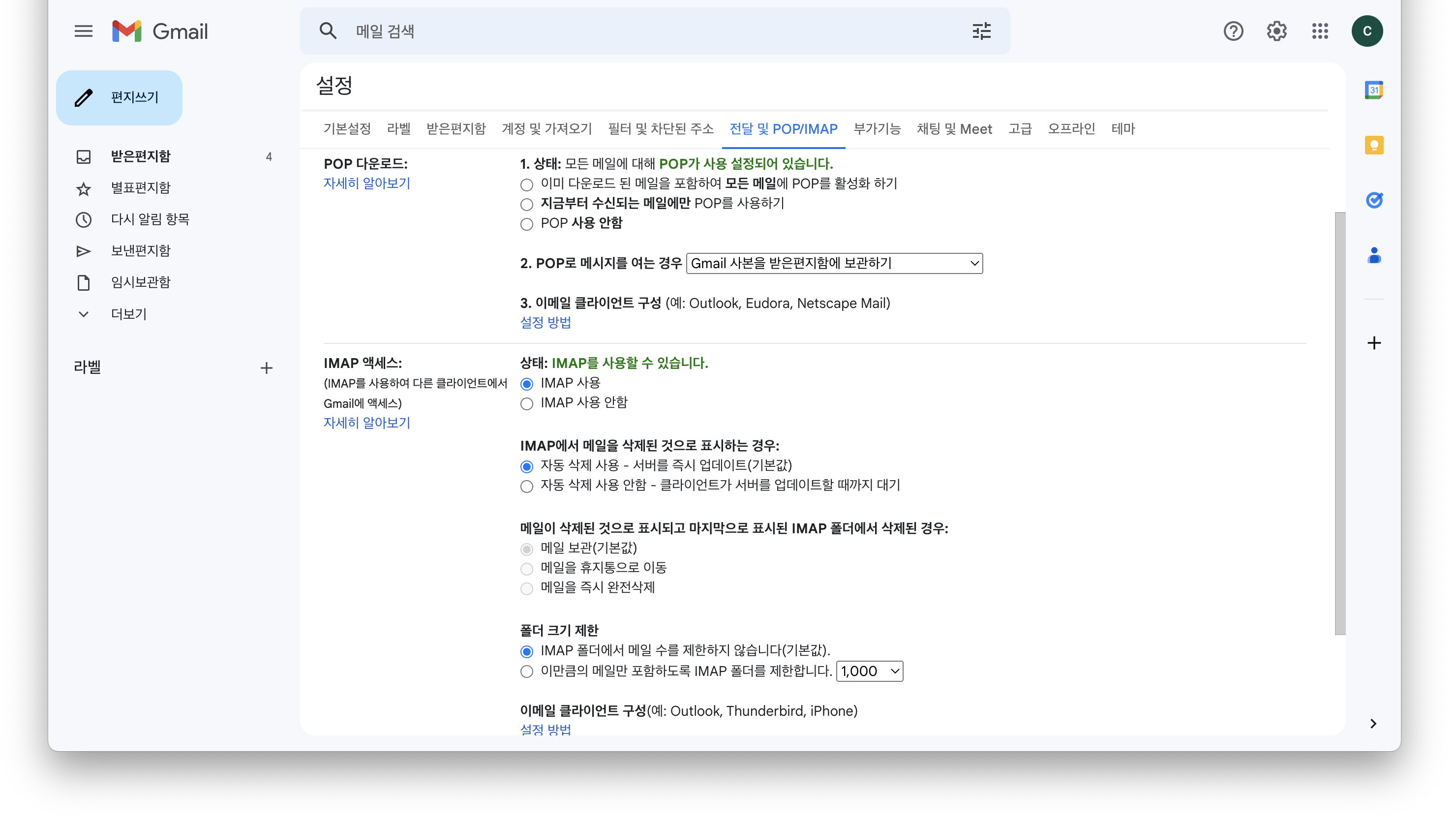Open the Google apps grid icon
The height and width of the screenshot is (824, 1456).
coord(1320,31)
